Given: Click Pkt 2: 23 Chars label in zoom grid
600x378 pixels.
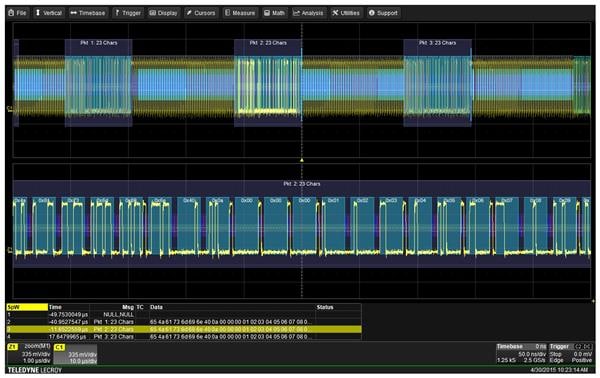Looking at the screenshot, I should click(x=302, y=184).
